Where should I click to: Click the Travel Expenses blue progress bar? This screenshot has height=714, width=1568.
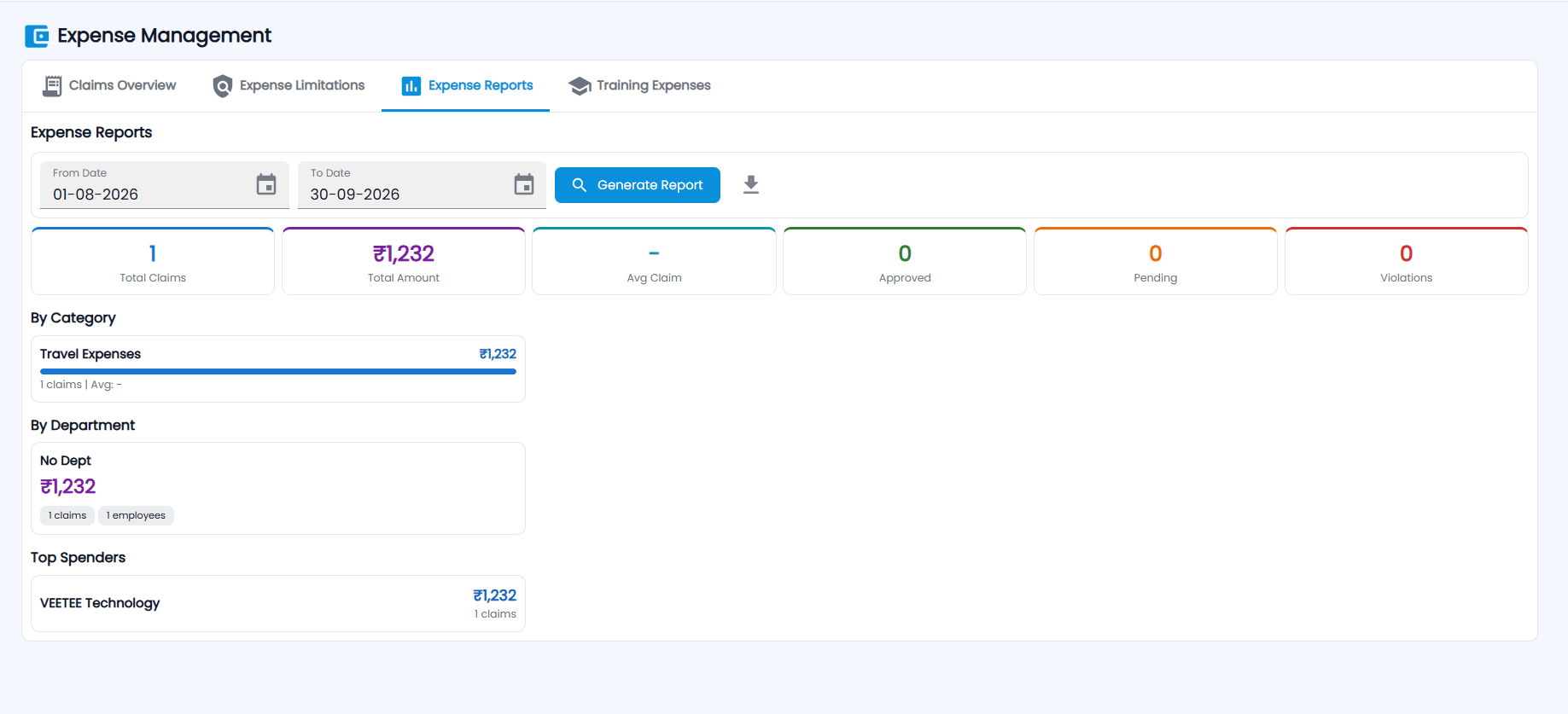[278, 372]
